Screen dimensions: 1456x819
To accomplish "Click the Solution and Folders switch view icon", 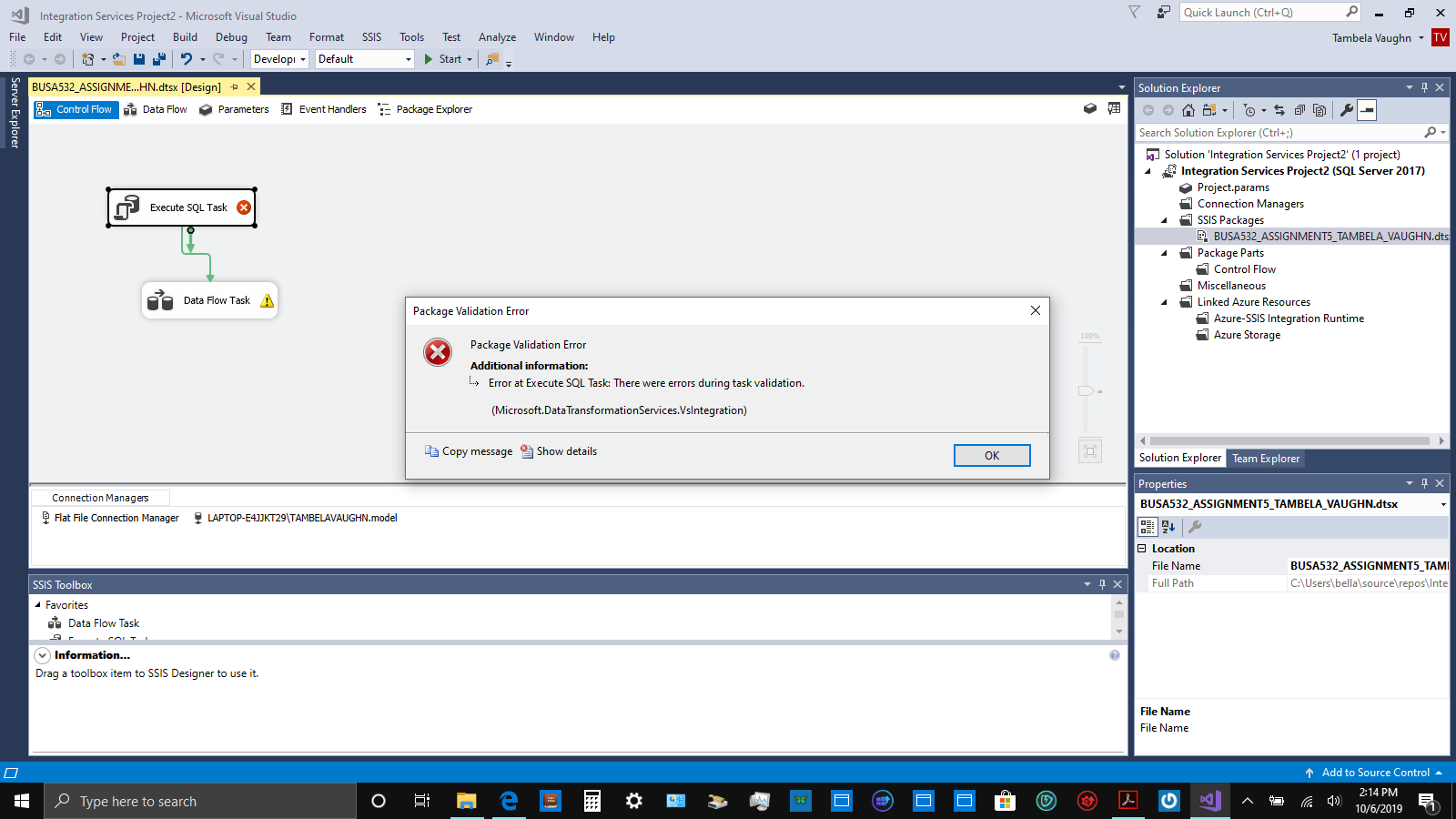I will click(x=1209, y=110).
